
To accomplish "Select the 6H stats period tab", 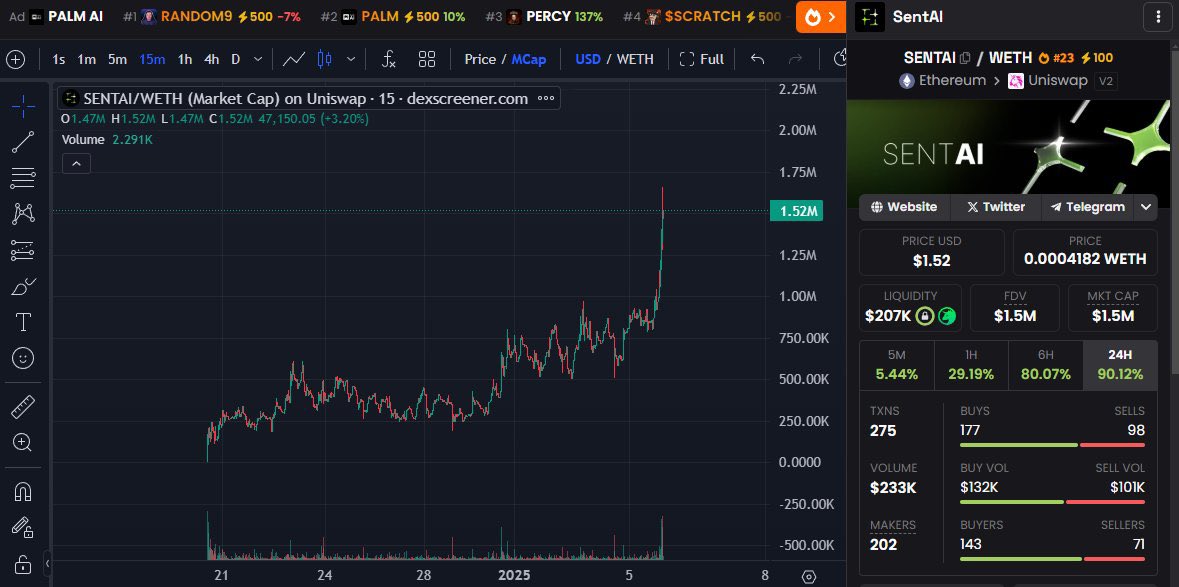I will (1045, 365).
